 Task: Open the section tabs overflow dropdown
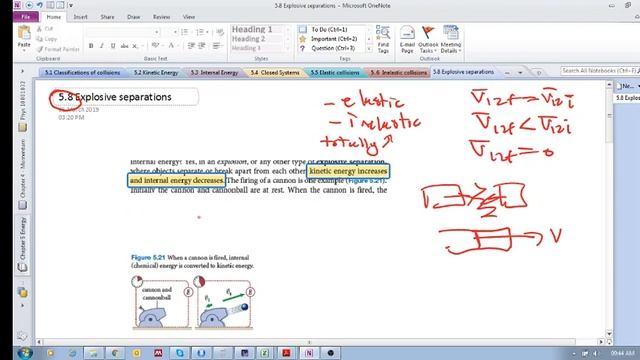coord(520,73)
